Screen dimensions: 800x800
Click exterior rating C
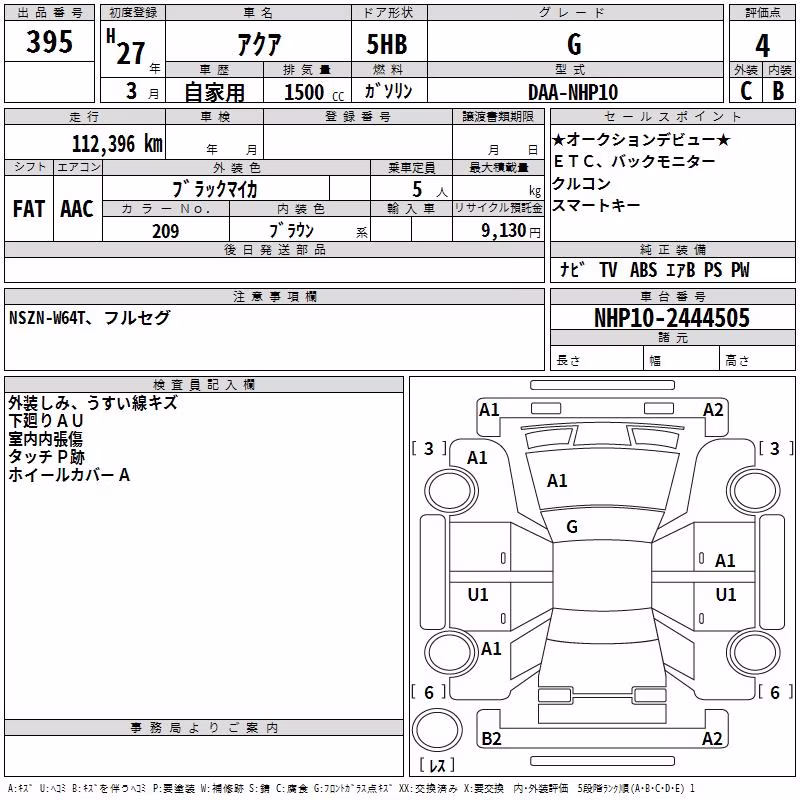746,91
